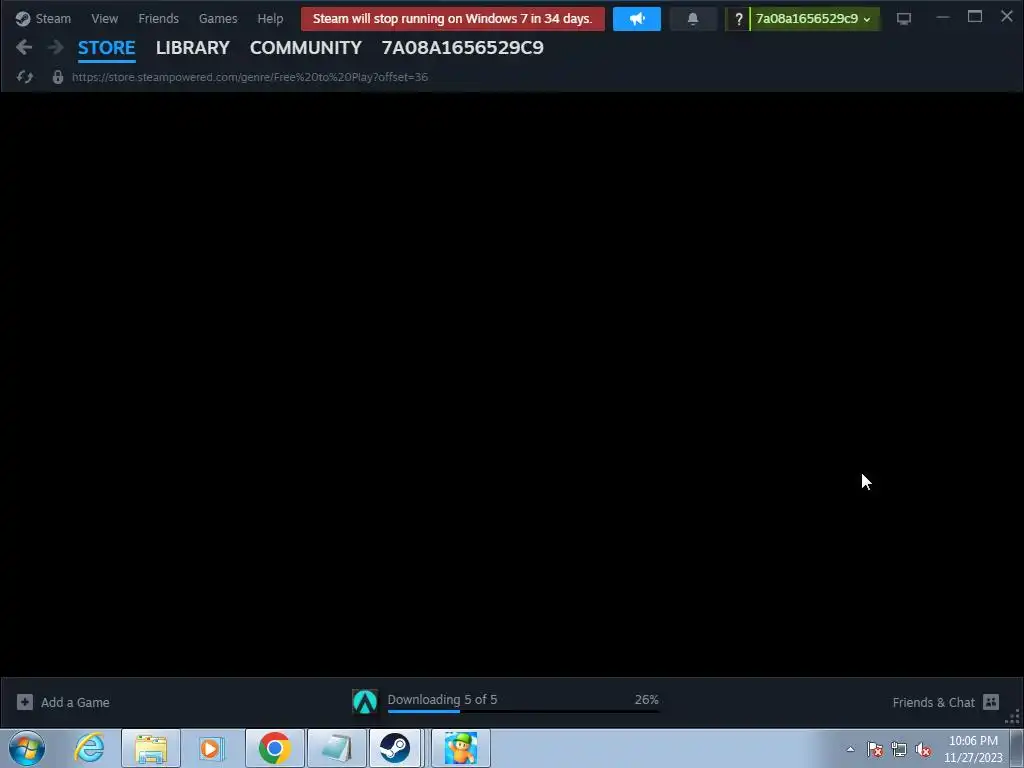Click the download progress bar
Viewport: 1024px width, 768px height.
[x=522, y=711]
